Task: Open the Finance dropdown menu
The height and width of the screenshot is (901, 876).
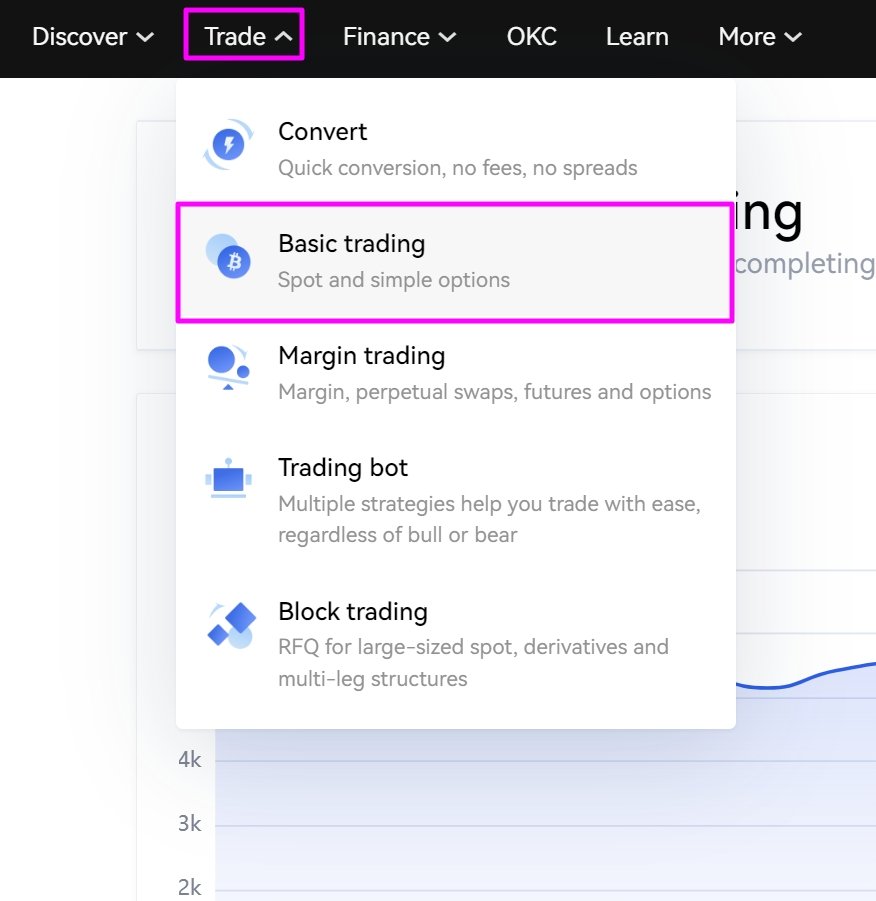Action: pyautogui.click(x=399, y=37)
